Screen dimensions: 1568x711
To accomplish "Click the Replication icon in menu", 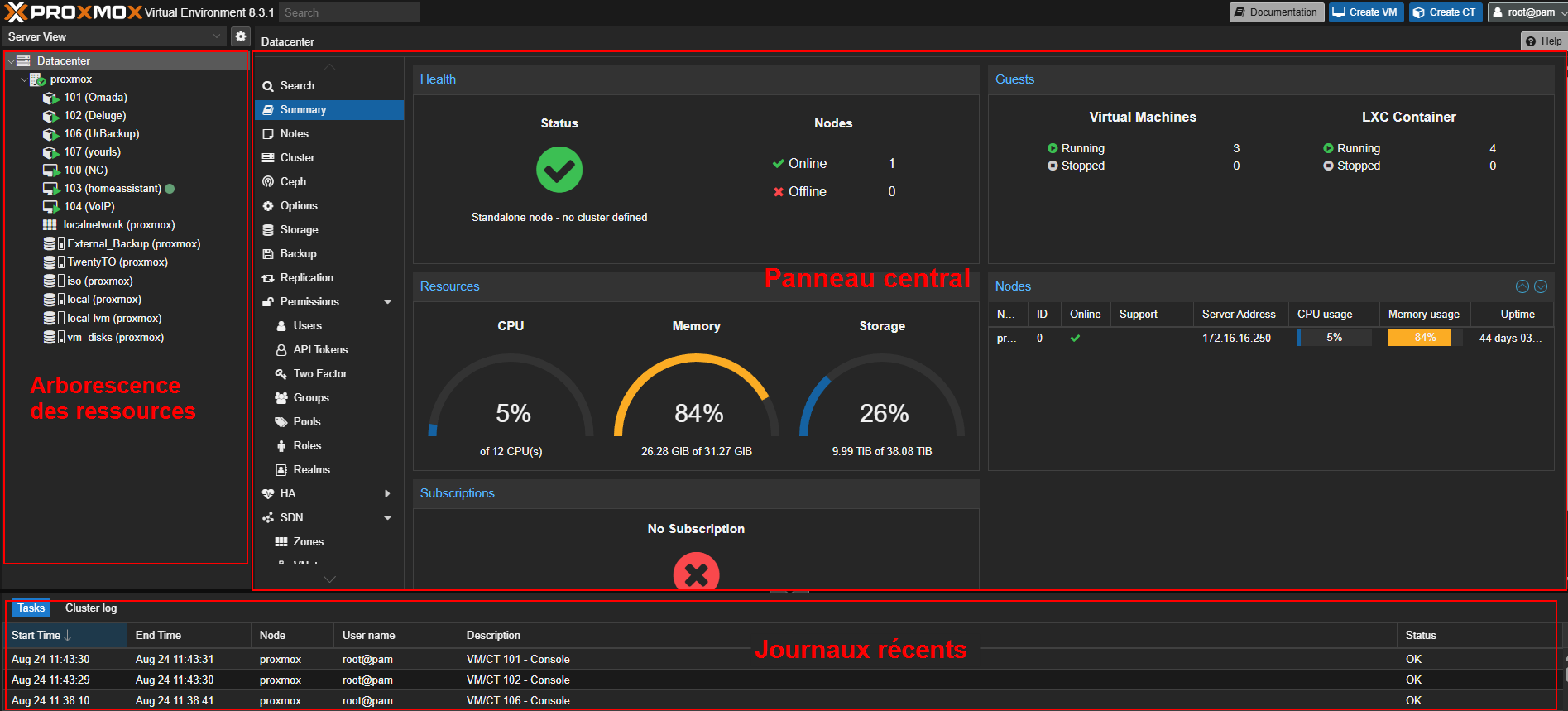I will click(268, 278).
